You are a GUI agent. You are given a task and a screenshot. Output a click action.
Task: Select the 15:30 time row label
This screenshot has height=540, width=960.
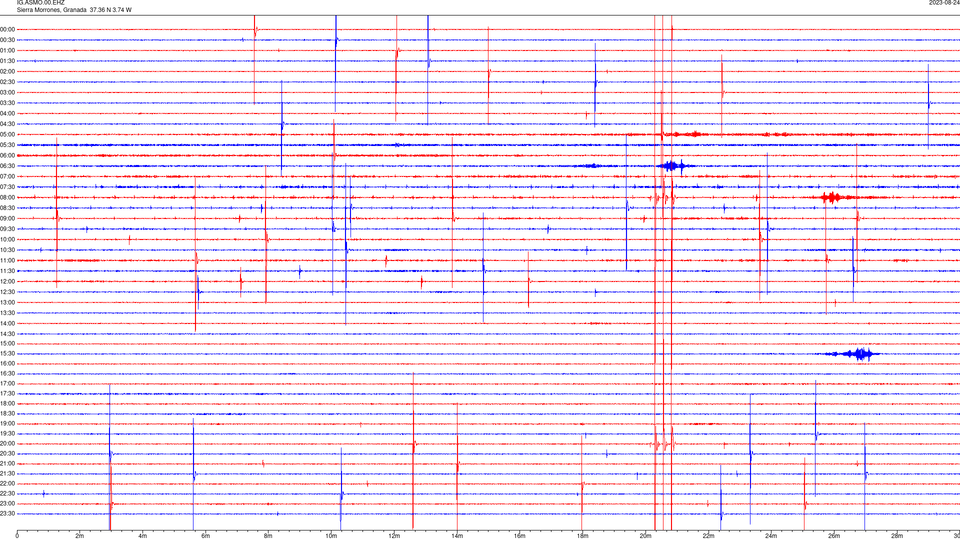click(x=8, y=353)
